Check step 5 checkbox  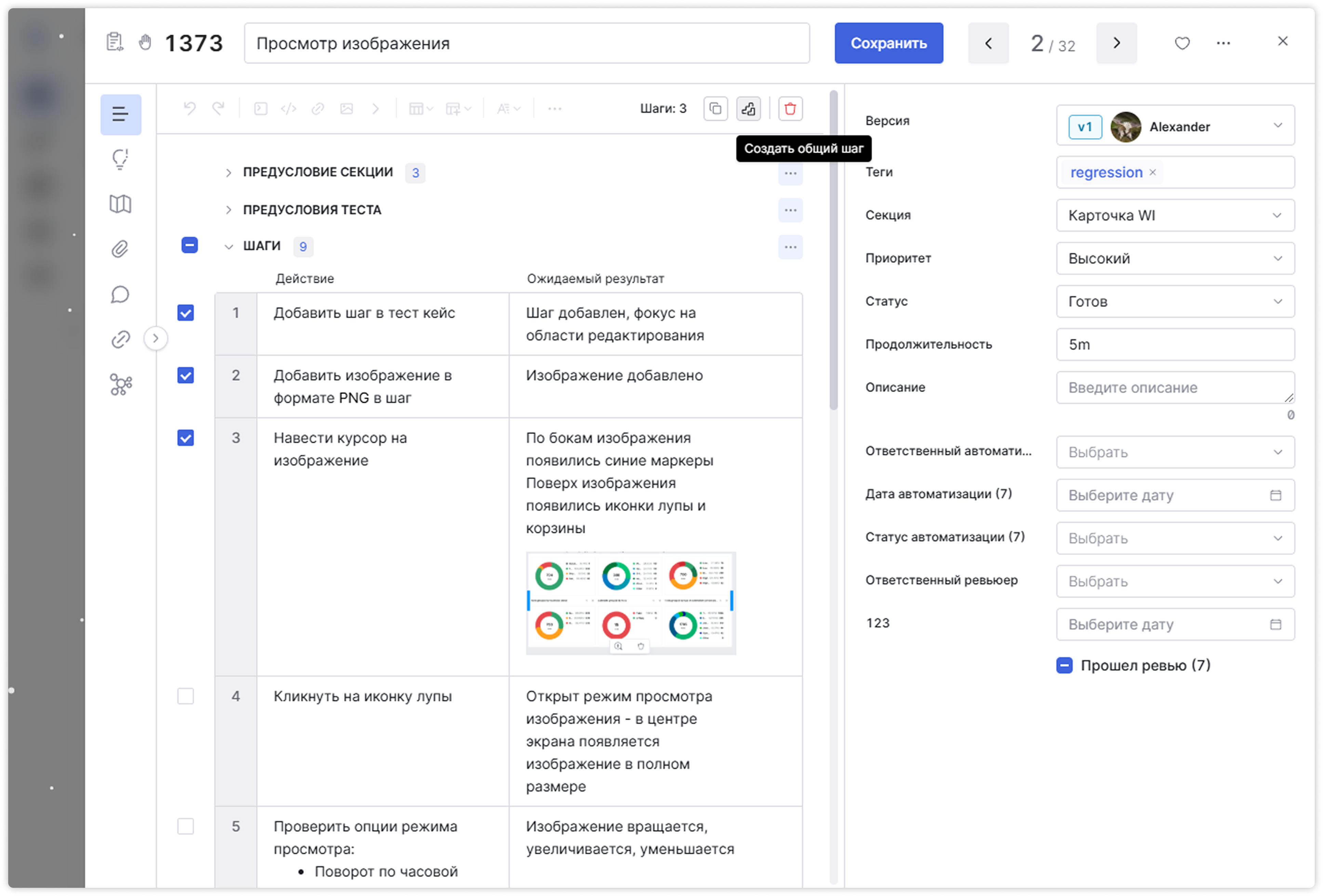click(x=186, y=827)
